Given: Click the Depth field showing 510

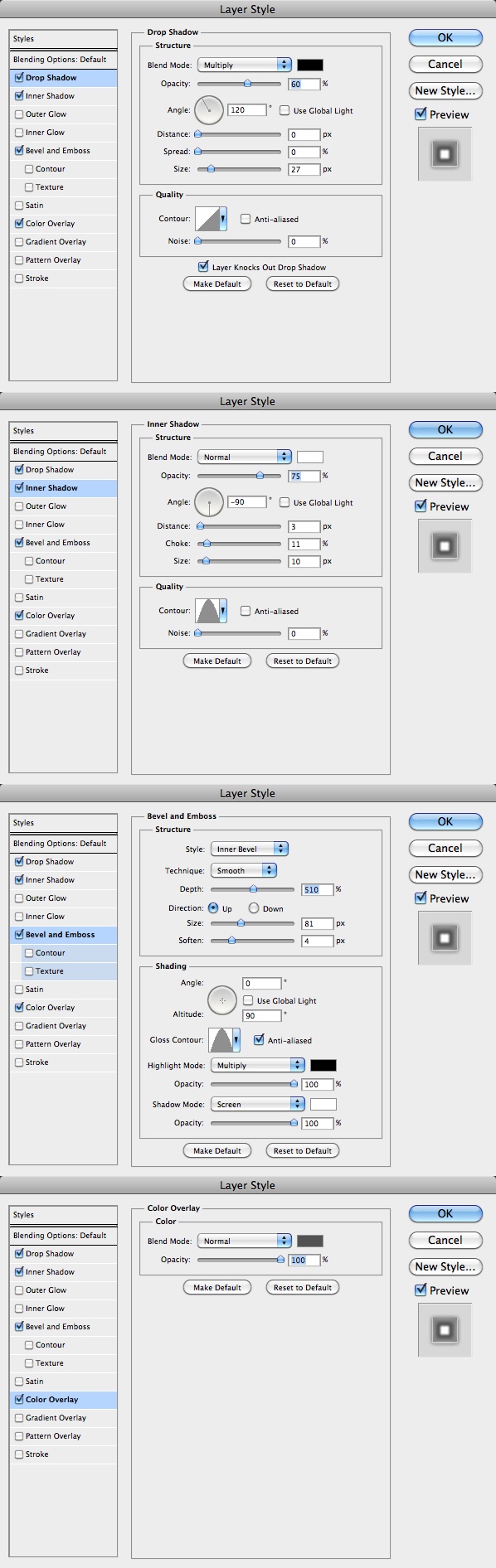Looking at the screenshot, I should coord(317,889).
